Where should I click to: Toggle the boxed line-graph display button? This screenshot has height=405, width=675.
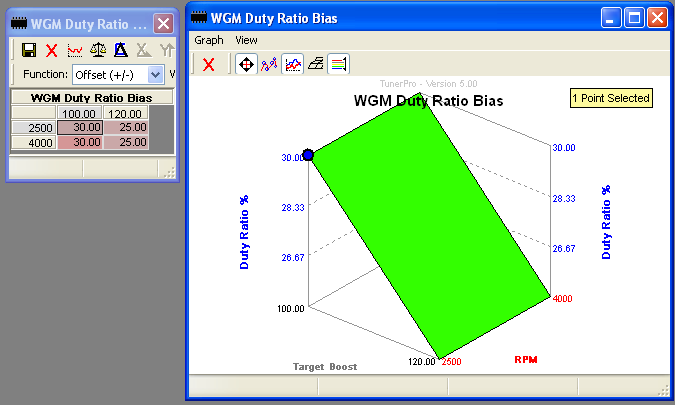[x=292, y=65]
